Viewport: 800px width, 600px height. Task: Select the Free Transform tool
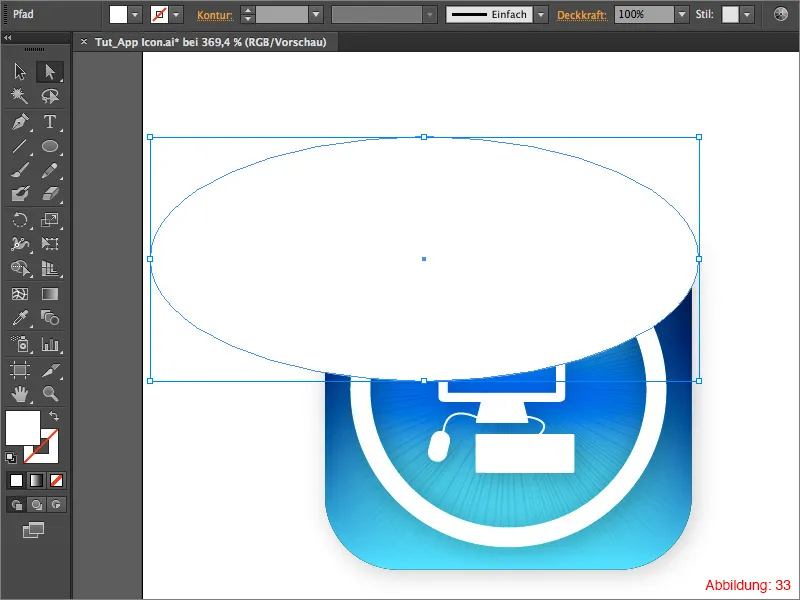coord(49,244)
